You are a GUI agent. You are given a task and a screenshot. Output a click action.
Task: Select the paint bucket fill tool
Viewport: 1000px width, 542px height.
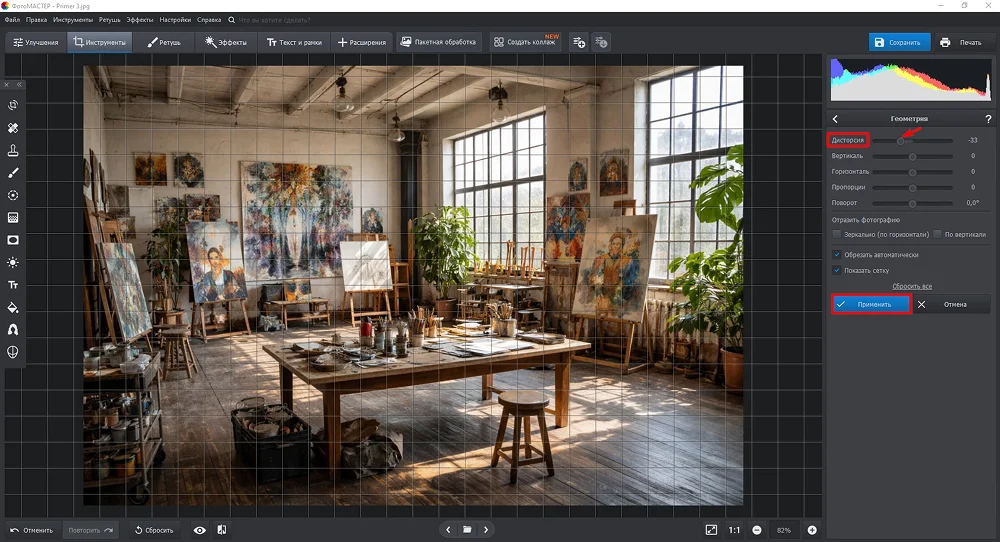tap(13, 307)
